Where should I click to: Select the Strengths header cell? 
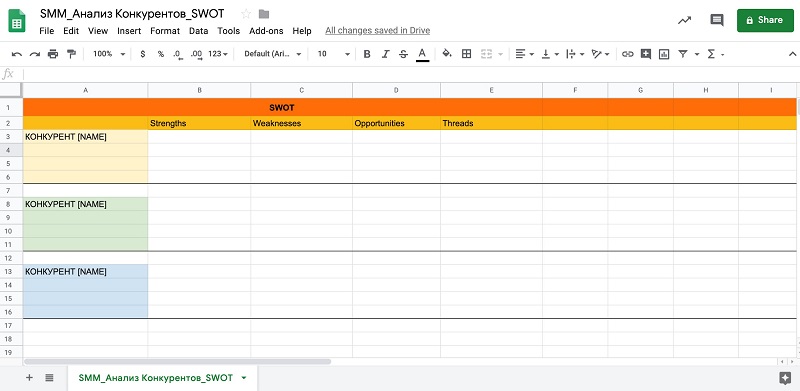click(199, 123)
